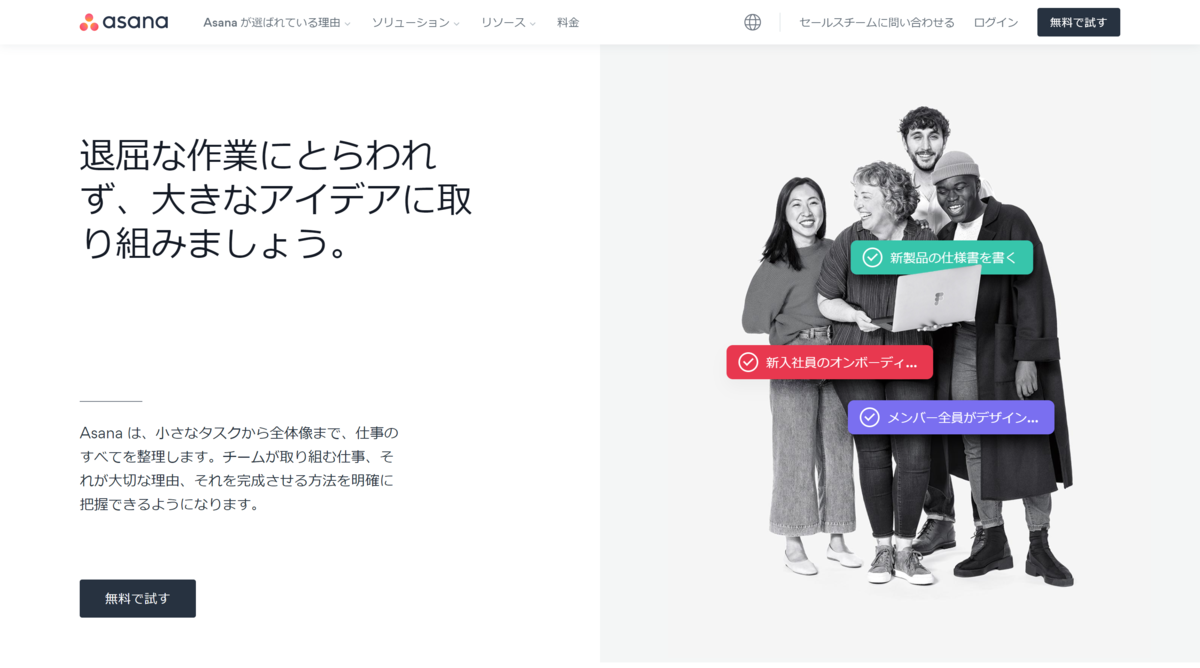Click the Asana logo in the header
1200x668 pixels.
pos(124,22)
